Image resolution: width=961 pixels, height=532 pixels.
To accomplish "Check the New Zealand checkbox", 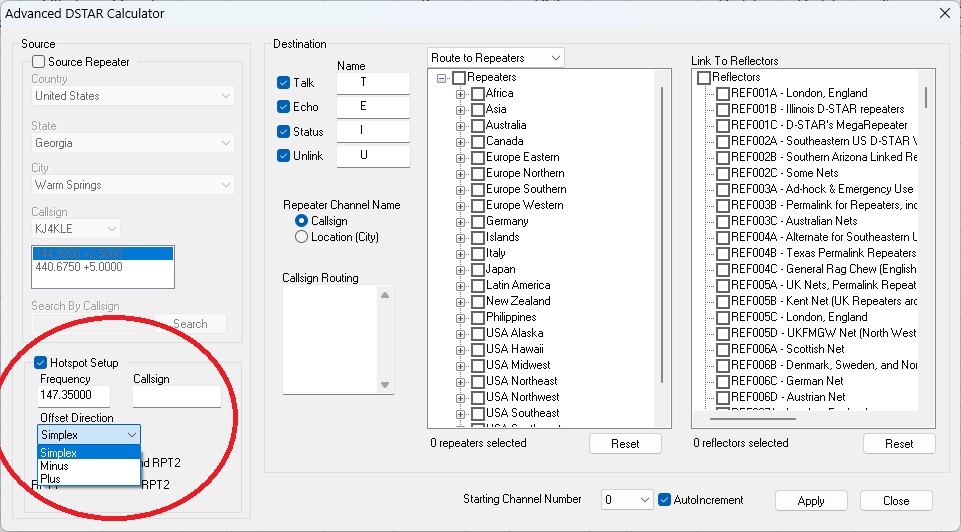I will (x=478, y=302).
